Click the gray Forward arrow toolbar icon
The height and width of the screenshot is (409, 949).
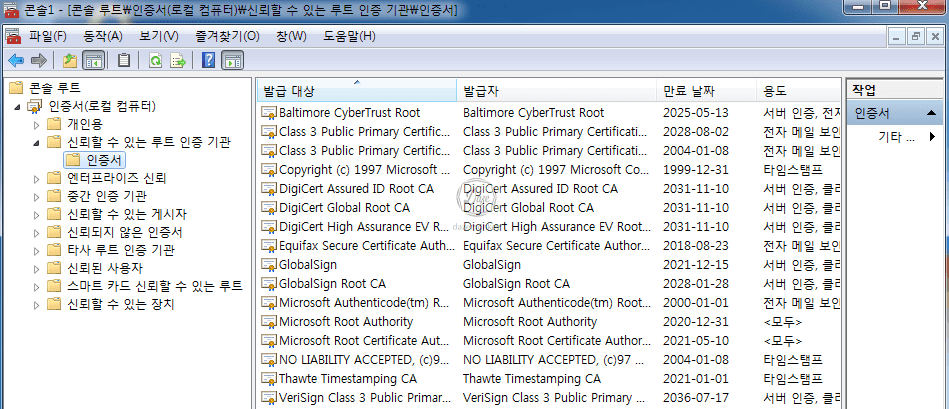pos(39,61)
